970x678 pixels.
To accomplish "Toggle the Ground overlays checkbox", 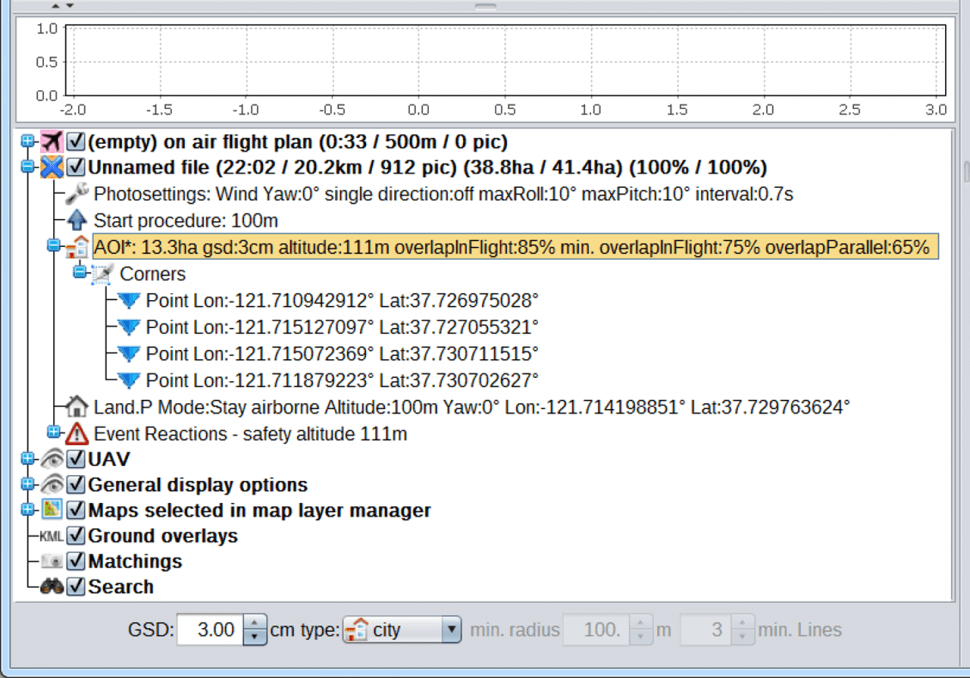I will 76,536.
